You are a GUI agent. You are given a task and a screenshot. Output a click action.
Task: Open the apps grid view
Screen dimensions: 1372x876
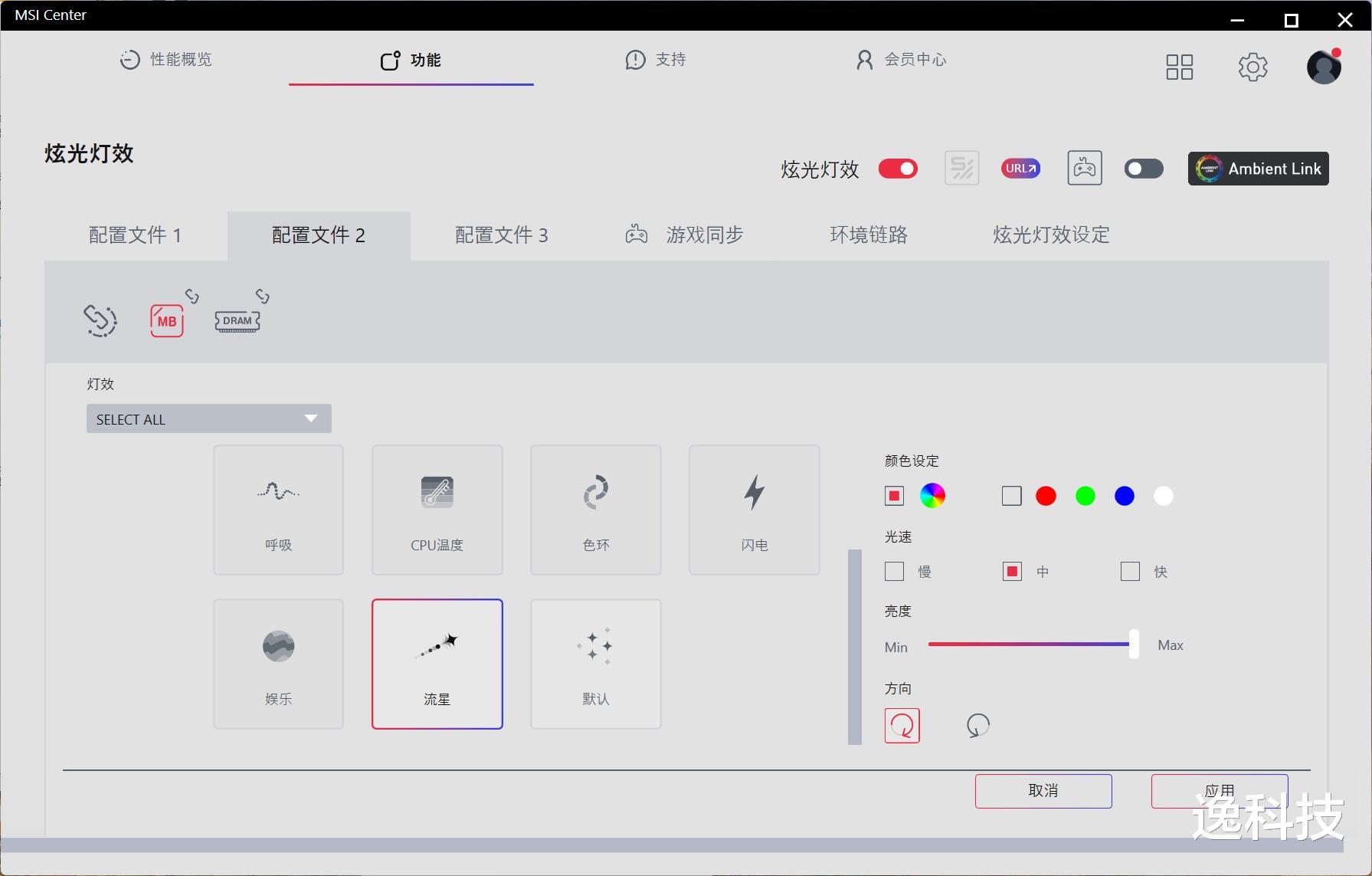[x=1180, y=67]
